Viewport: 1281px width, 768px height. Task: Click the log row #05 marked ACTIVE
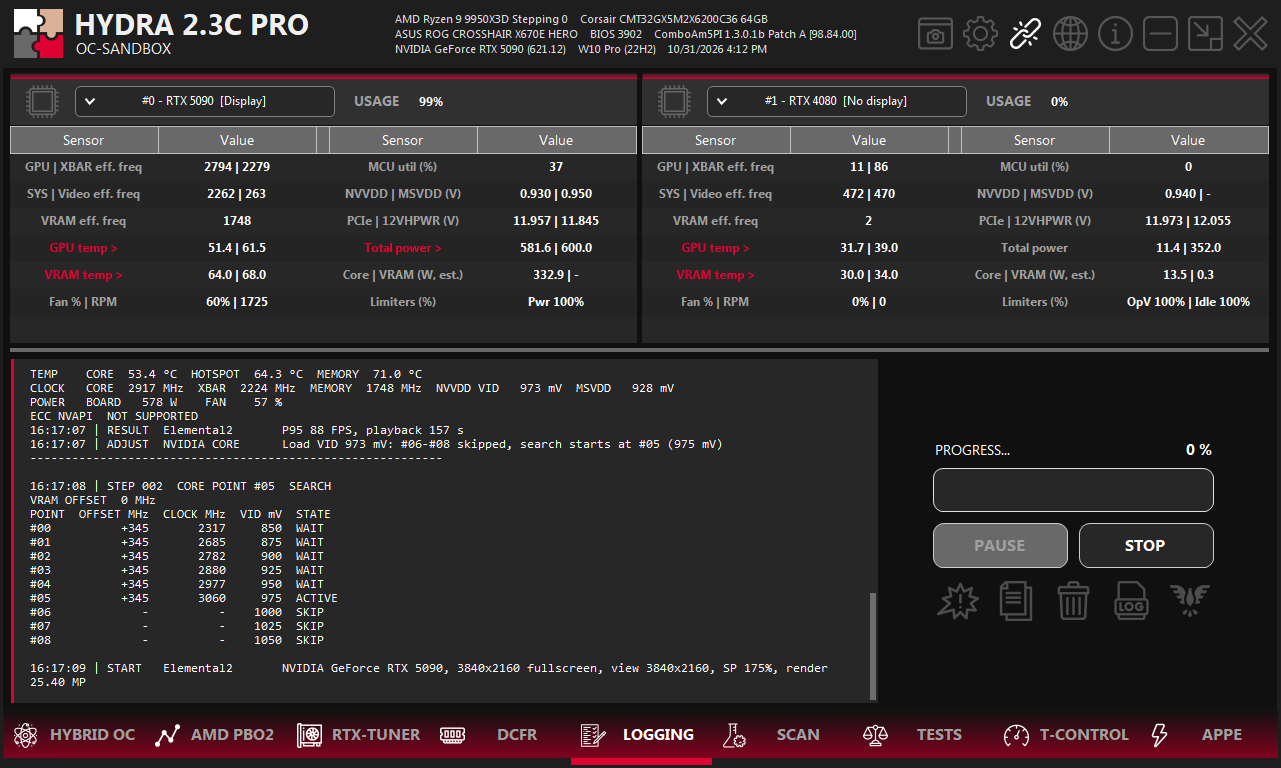tap(184, 598)
